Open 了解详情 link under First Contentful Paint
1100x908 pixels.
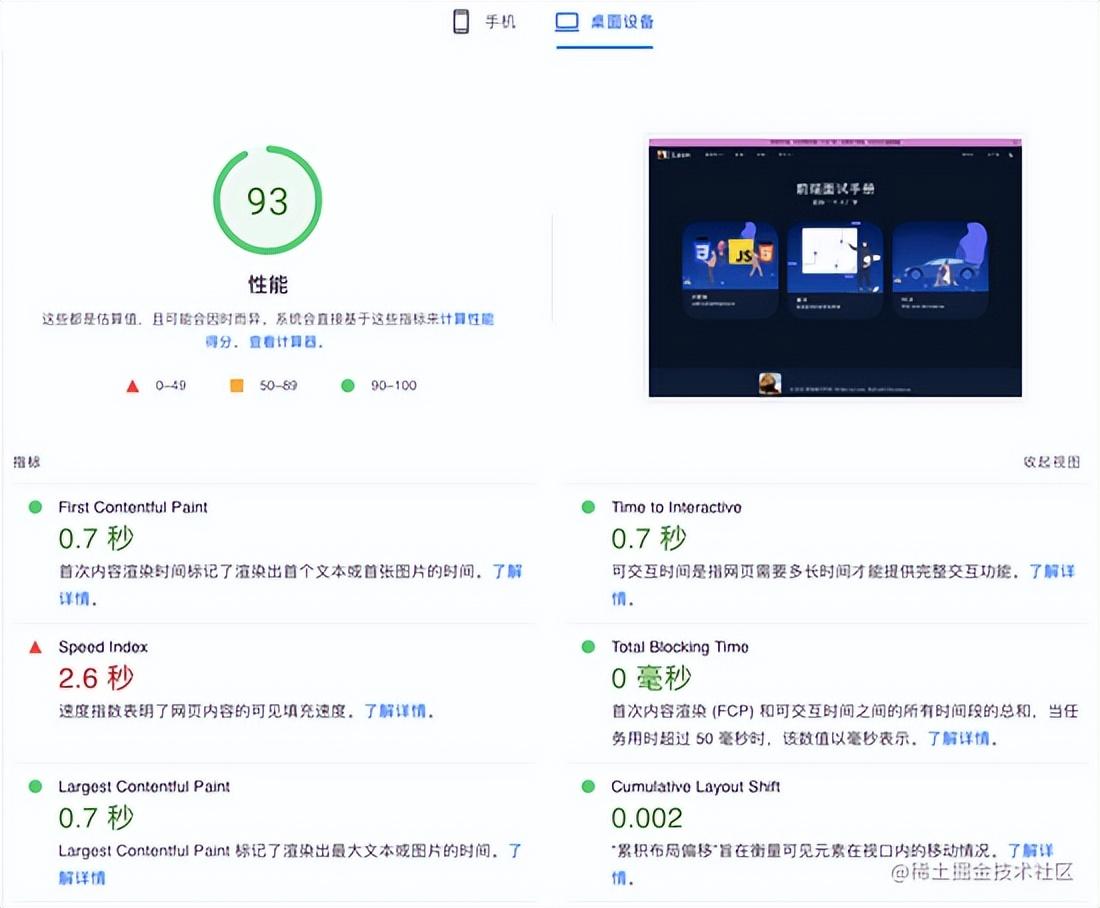tap(507, 571)
